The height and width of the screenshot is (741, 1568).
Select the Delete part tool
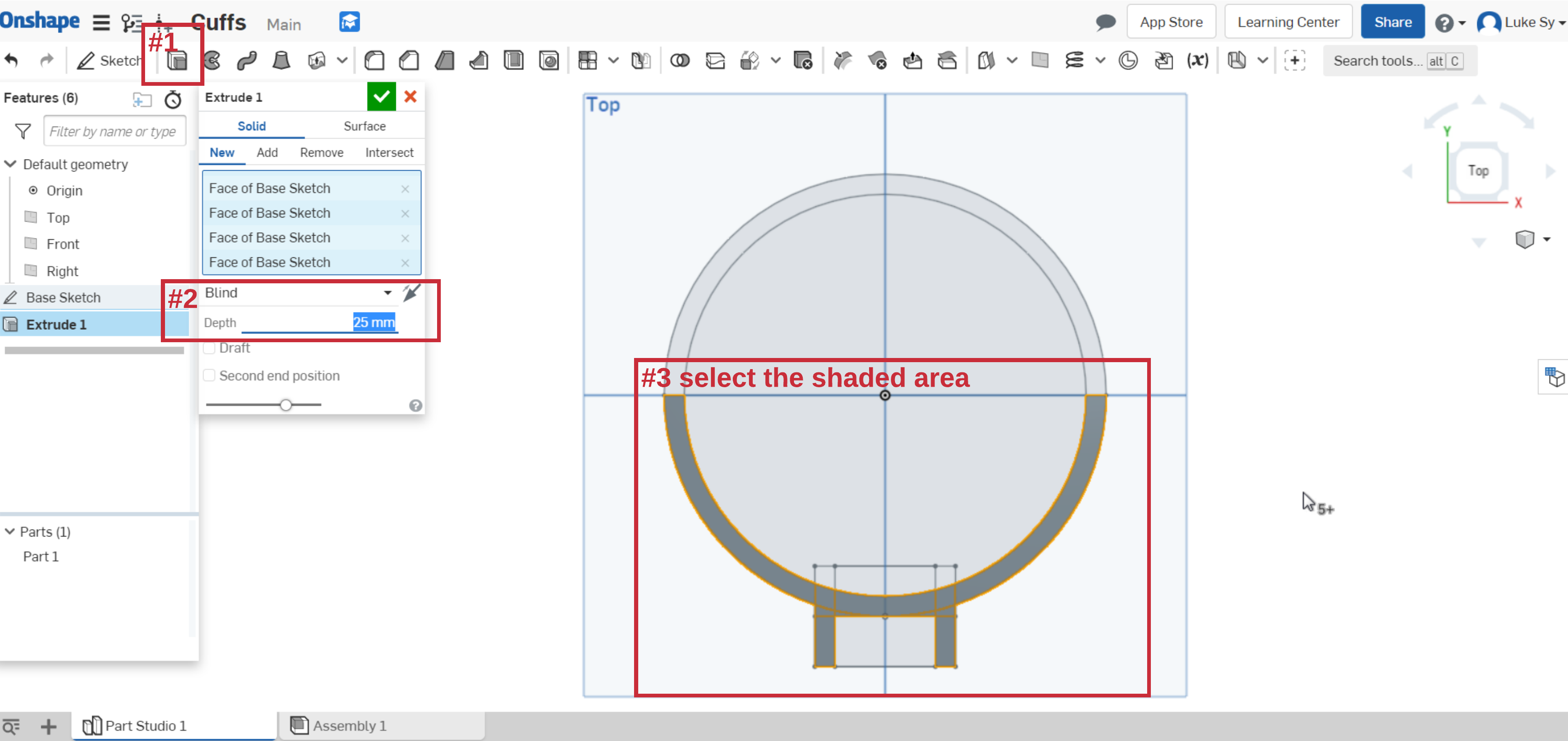(803, 60)
